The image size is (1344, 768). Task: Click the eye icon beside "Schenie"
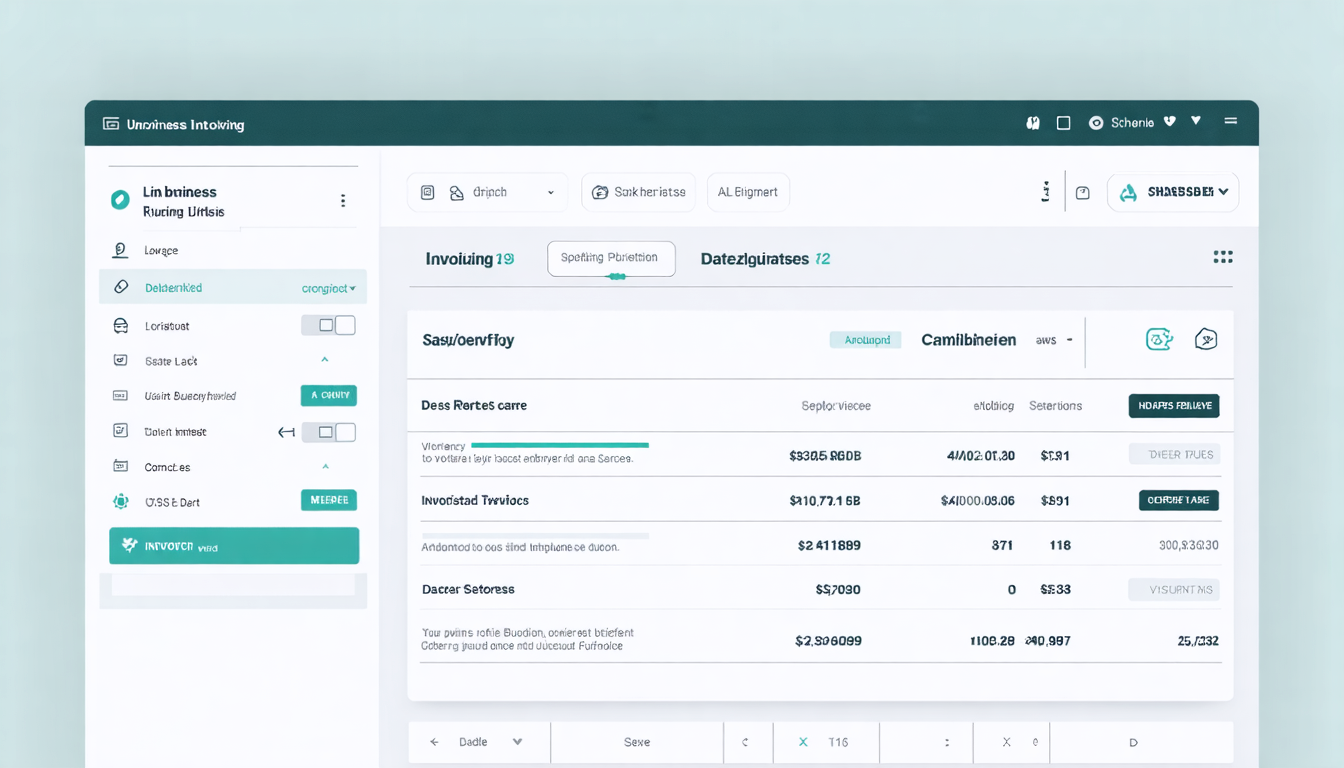coord(1096,123)
